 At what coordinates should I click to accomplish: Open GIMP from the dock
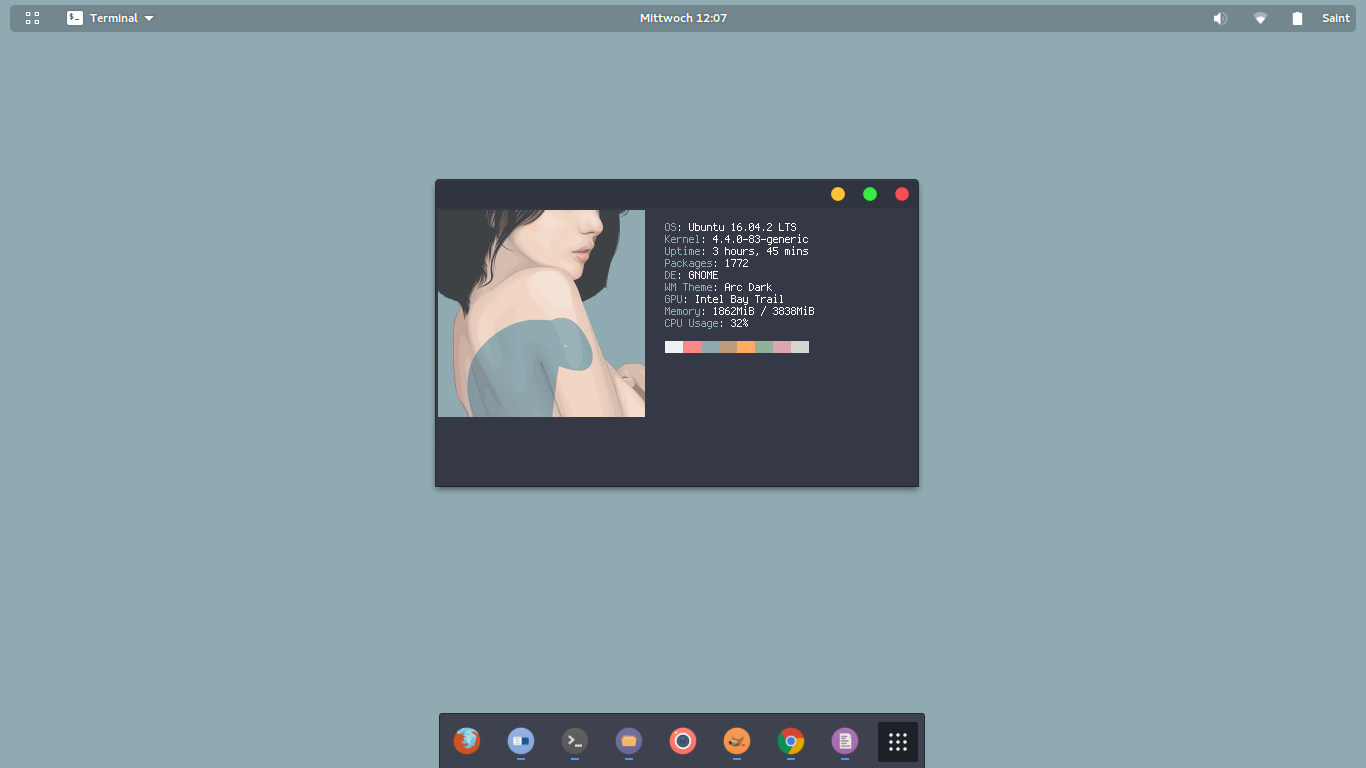[x=737, y=741]
